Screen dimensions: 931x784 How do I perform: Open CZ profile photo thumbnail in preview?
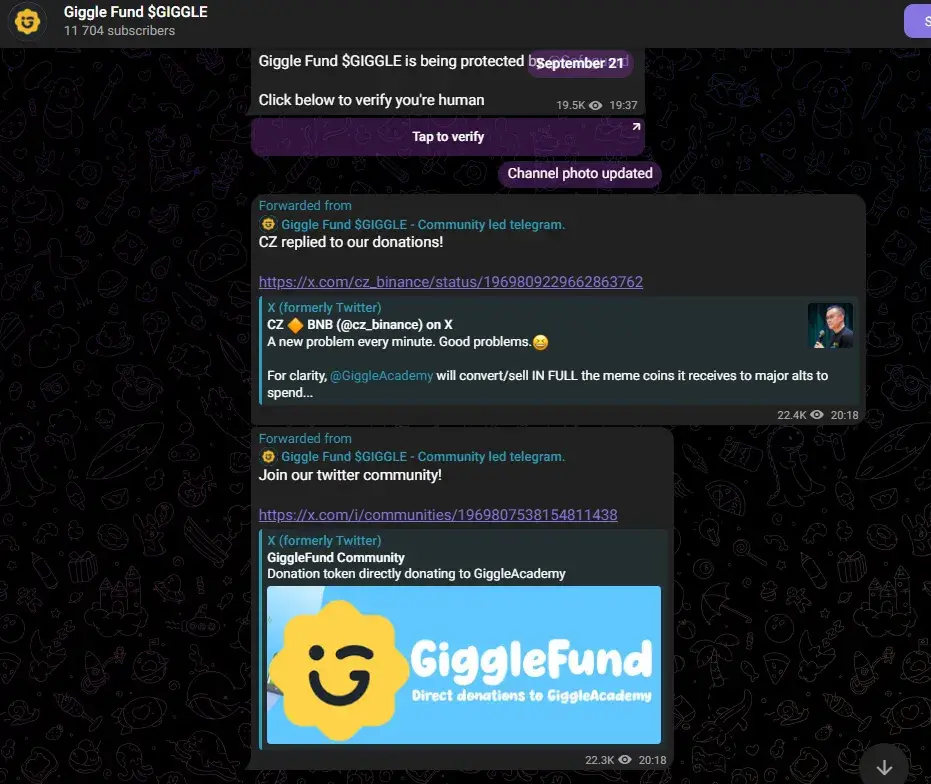(830, 325)
